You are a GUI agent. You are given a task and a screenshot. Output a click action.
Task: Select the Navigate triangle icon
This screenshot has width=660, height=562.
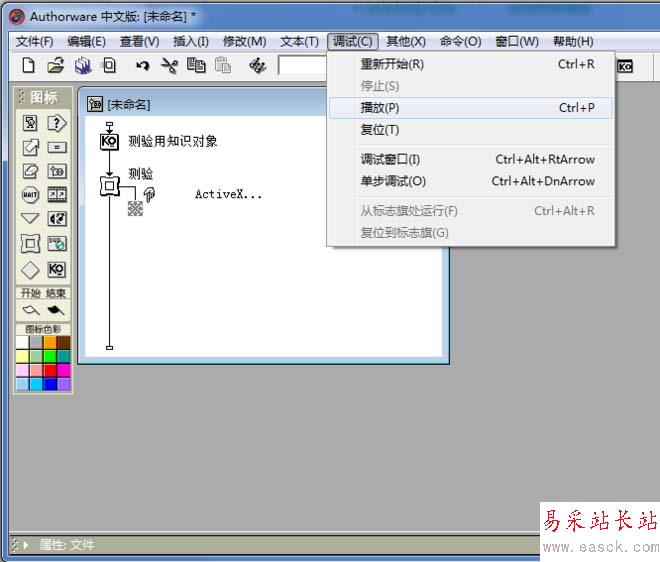coord(30,218)
